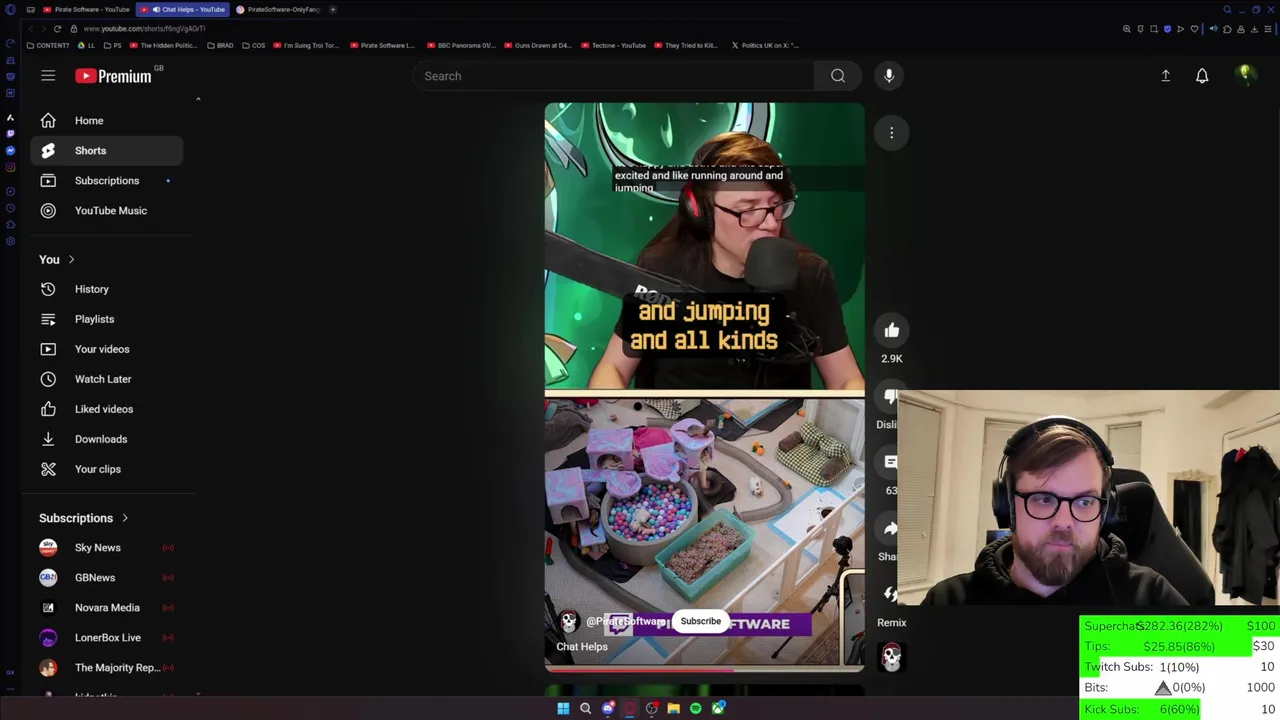This screenshot has width=1280, height=720.
Task: Select the Chat Helps - YouTube tab
Action: pyautogui.click(x=184, y=10)
